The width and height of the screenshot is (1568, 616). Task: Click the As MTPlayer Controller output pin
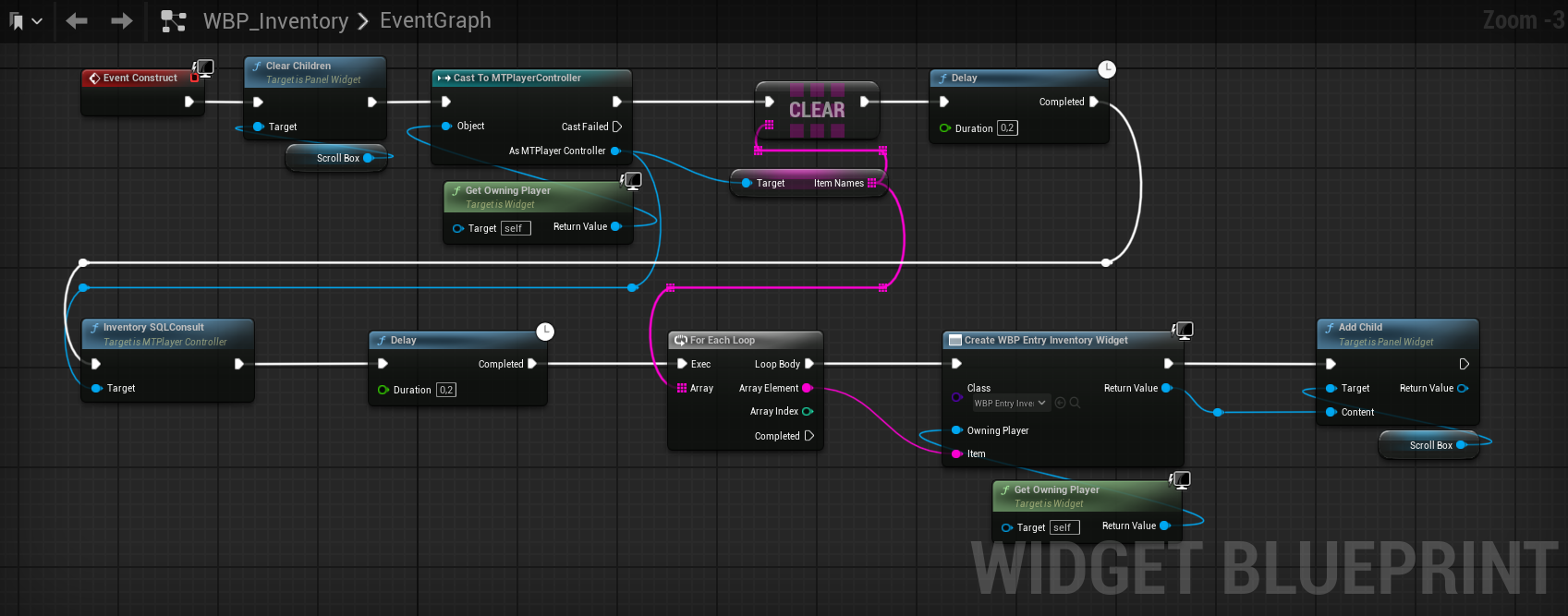pos(615,151)
